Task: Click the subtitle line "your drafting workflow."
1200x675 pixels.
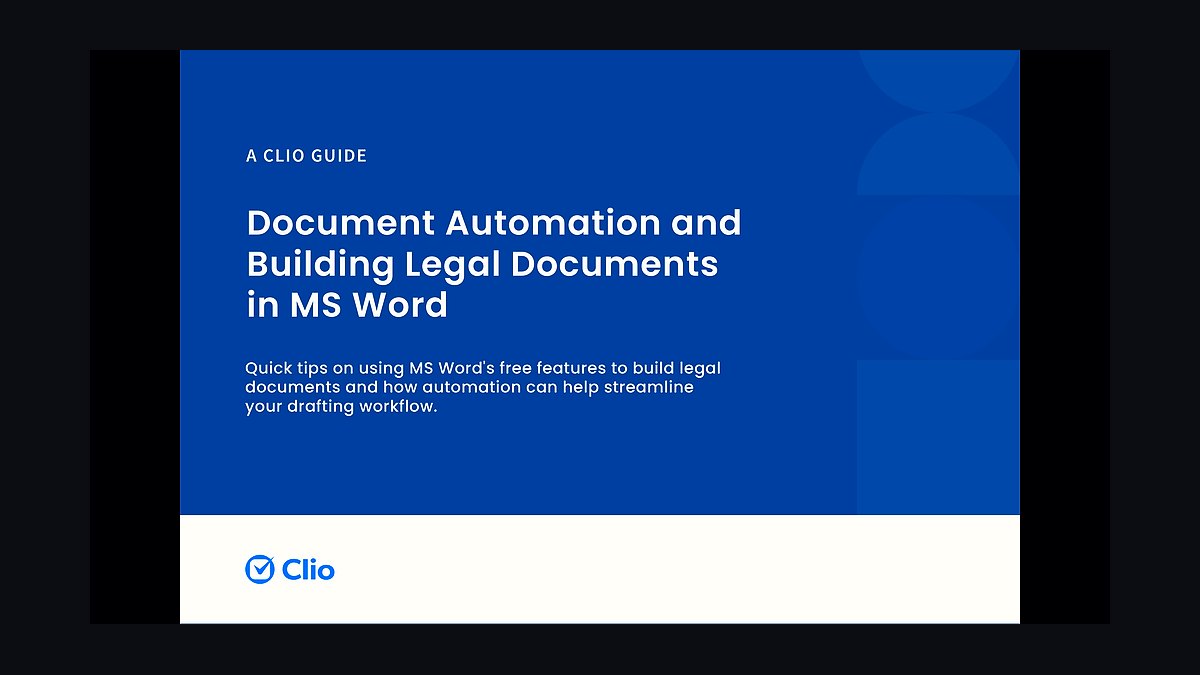Action: pyautogui.click(x=342, y=407)
